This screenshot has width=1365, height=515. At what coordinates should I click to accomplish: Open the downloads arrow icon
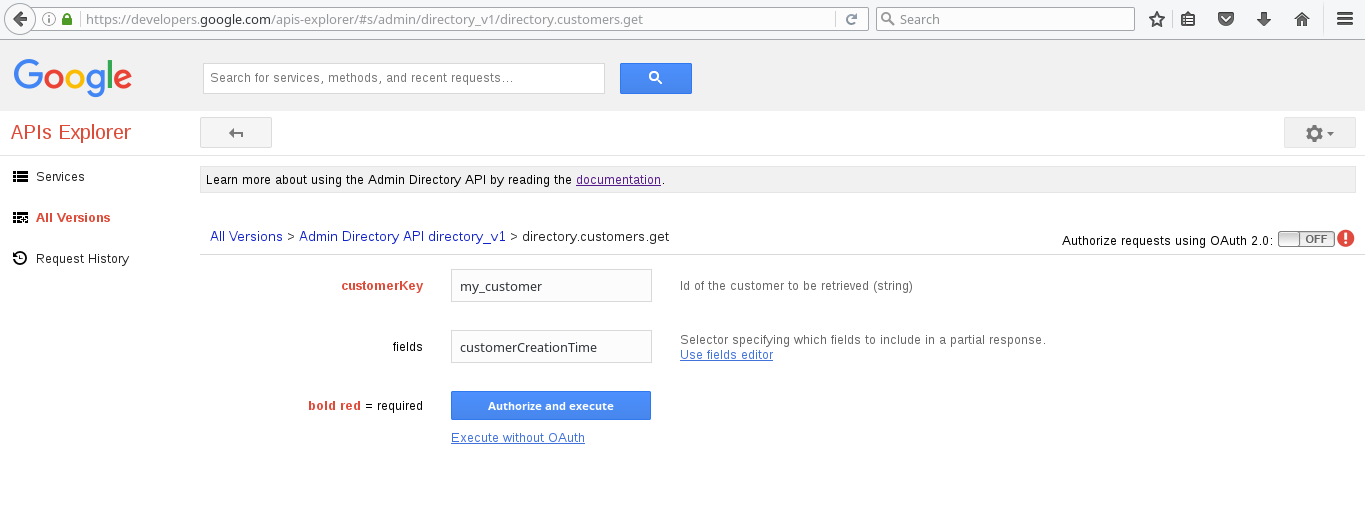pos(1264,19)
